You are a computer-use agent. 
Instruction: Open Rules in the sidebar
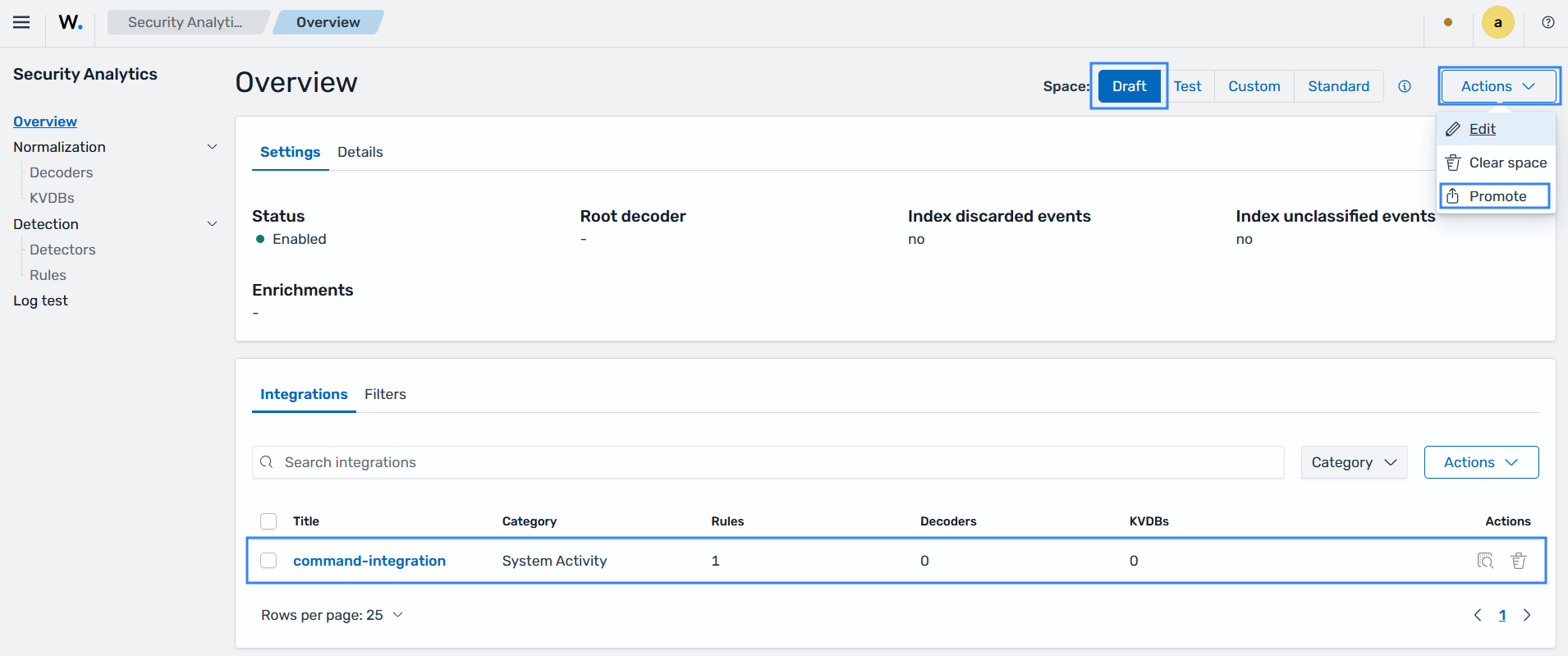48,275
